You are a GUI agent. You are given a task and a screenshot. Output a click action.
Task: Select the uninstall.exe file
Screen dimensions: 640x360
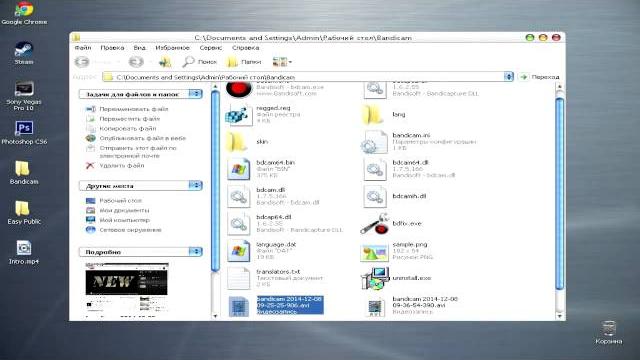396,278
